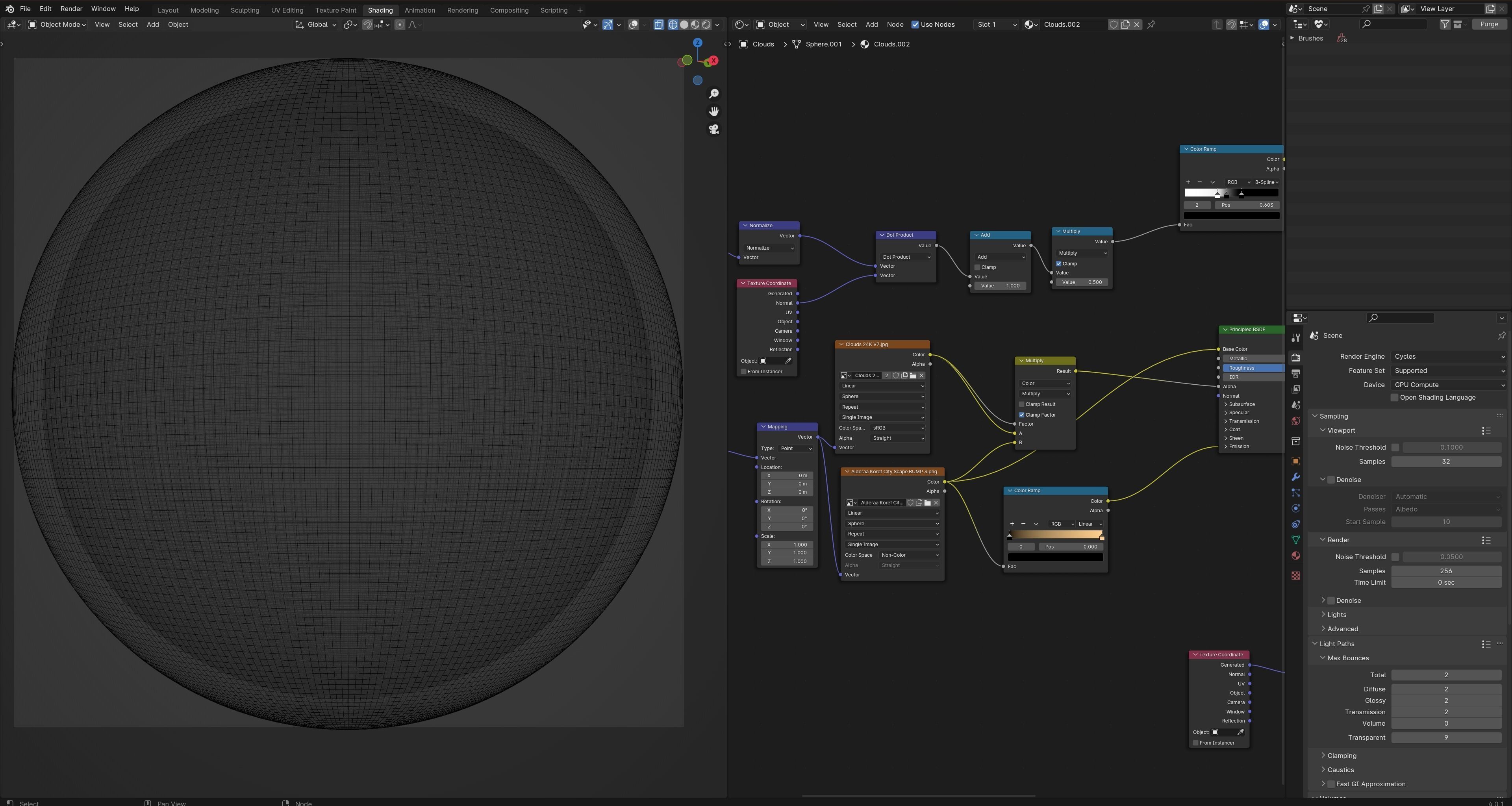
Task: Switch to the Compositing workspace tab
Action: [509, 10]
